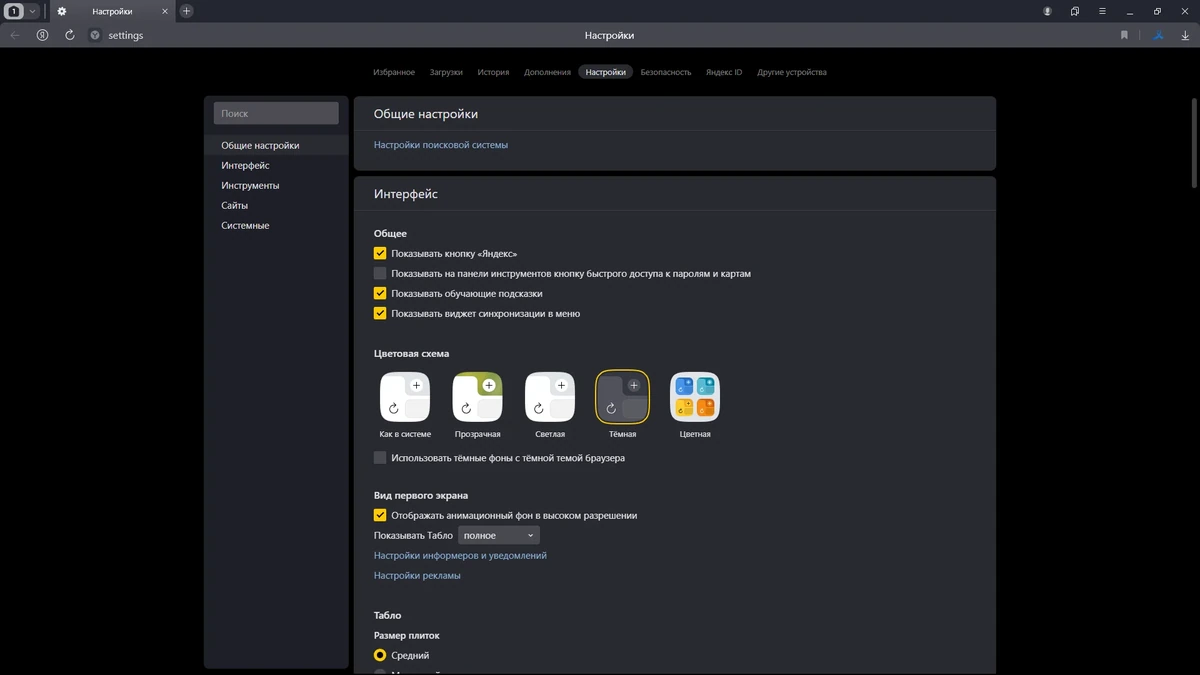Screen dimensions: 1200x675
Task: Click the gear icon on the Настройки tab
Action: point(62,12)
